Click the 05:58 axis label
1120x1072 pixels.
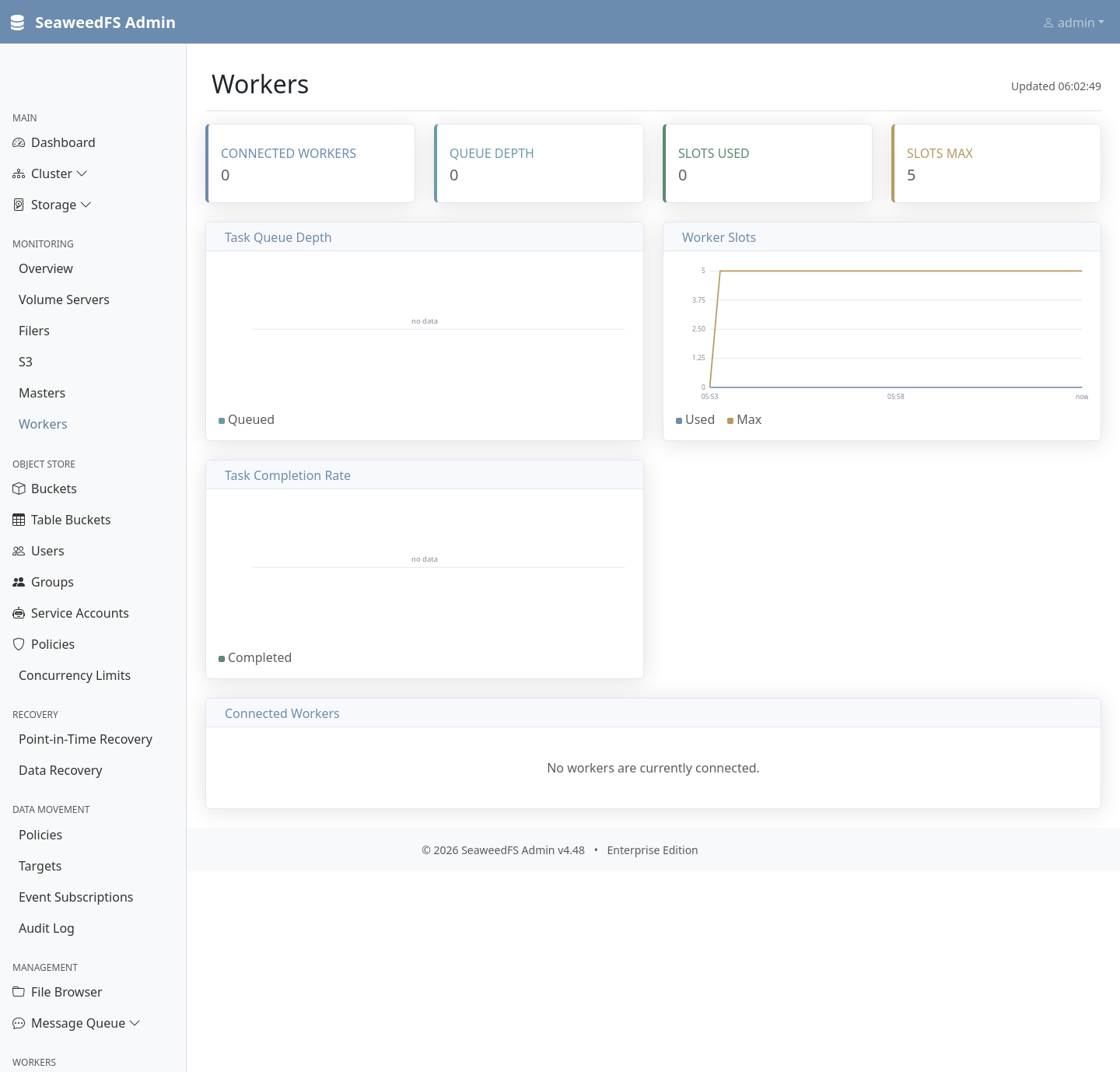tap(896, 397)
